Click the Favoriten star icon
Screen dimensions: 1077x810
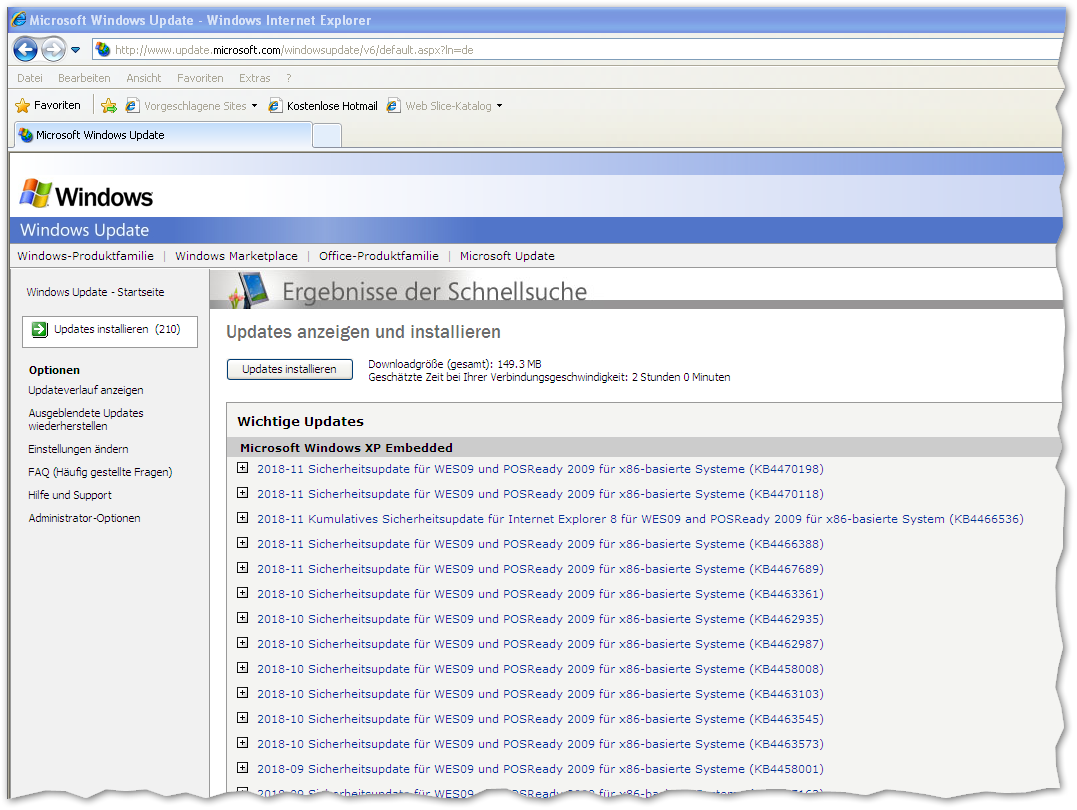click(x=23, y=106)
